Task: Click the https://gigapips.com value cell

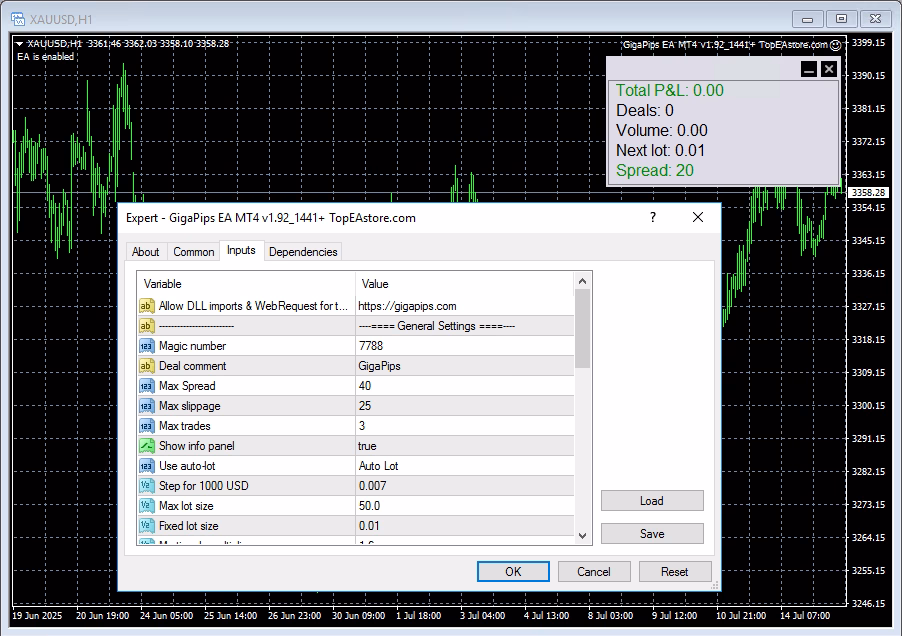Action: (x=464, y=306)
